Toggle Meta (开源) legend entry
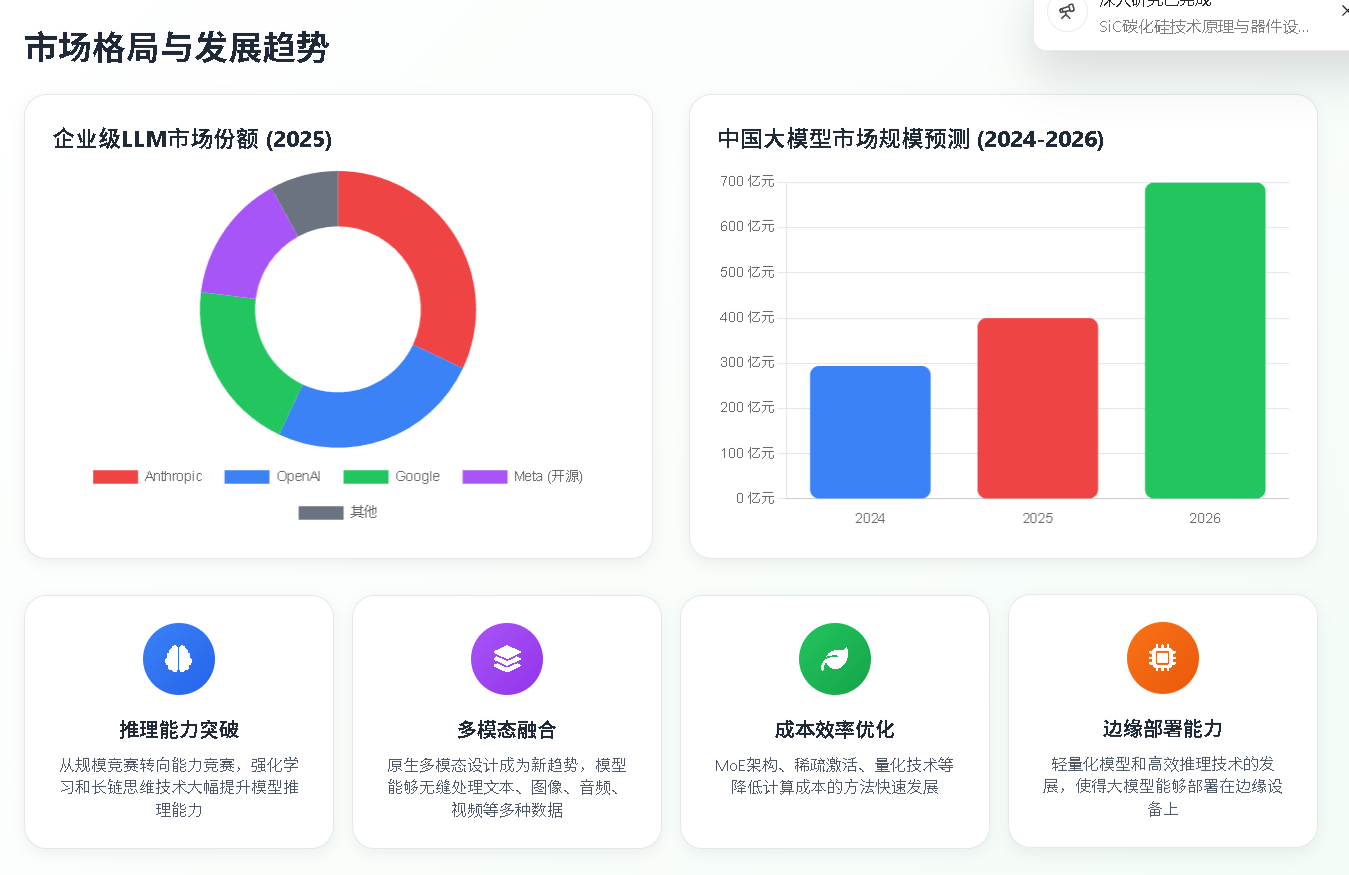 point(523,476)
